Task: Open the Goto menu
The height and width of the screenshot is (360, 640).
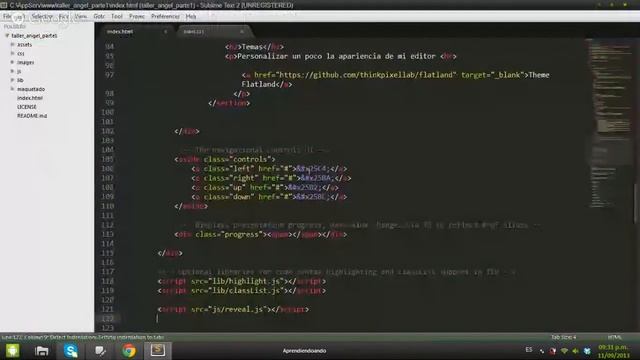Action: (99, 17)
